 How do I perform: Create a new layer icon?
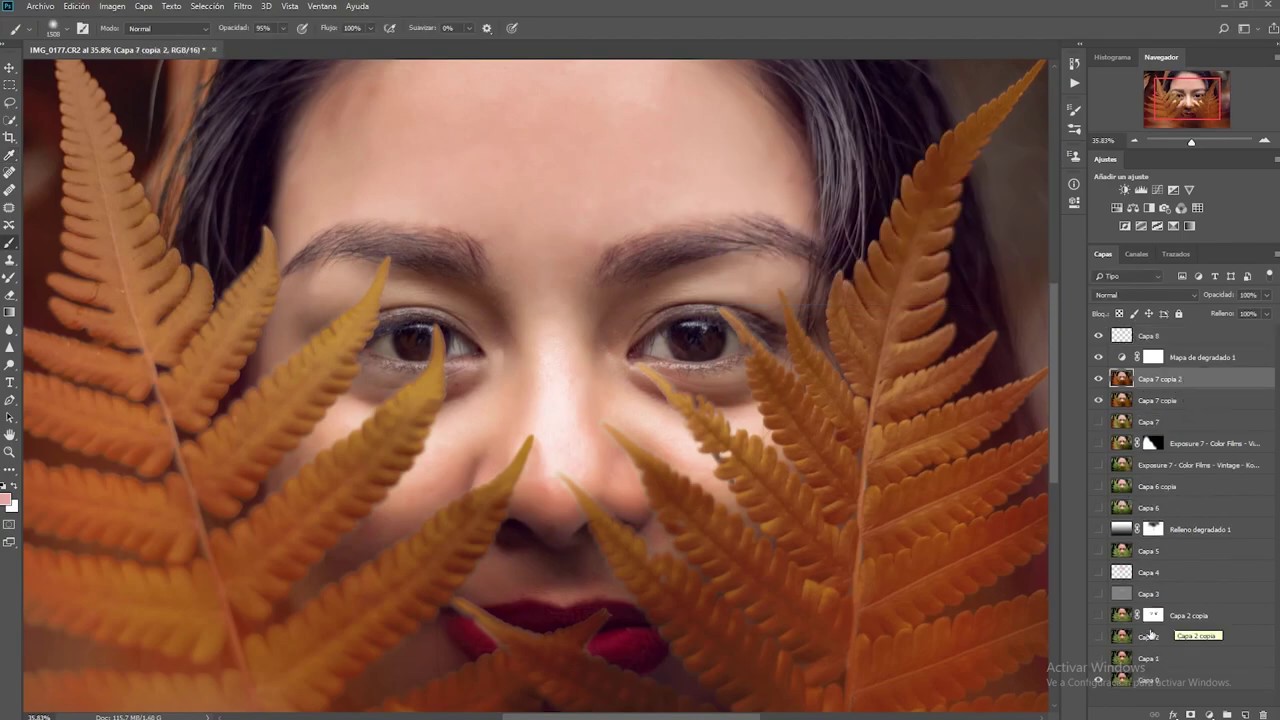(x=1245, y=714)
